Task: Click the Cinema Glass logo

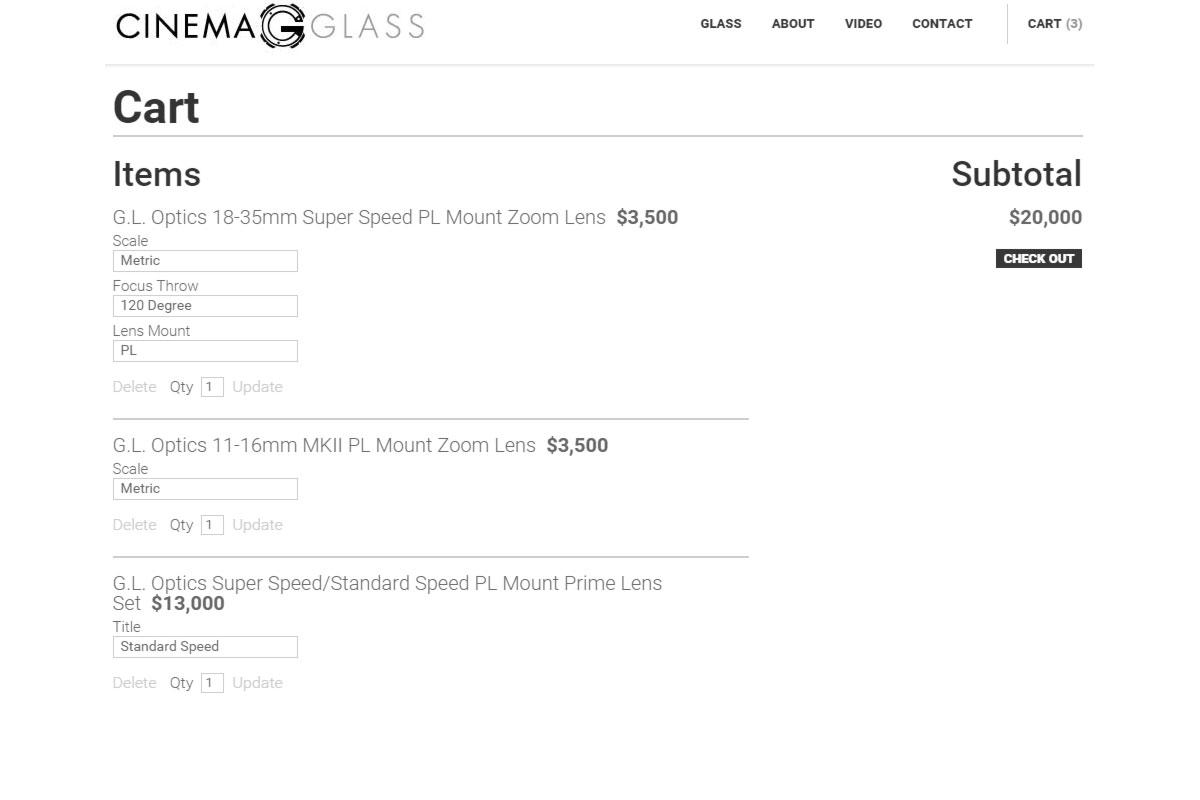Action: point(270,26)
